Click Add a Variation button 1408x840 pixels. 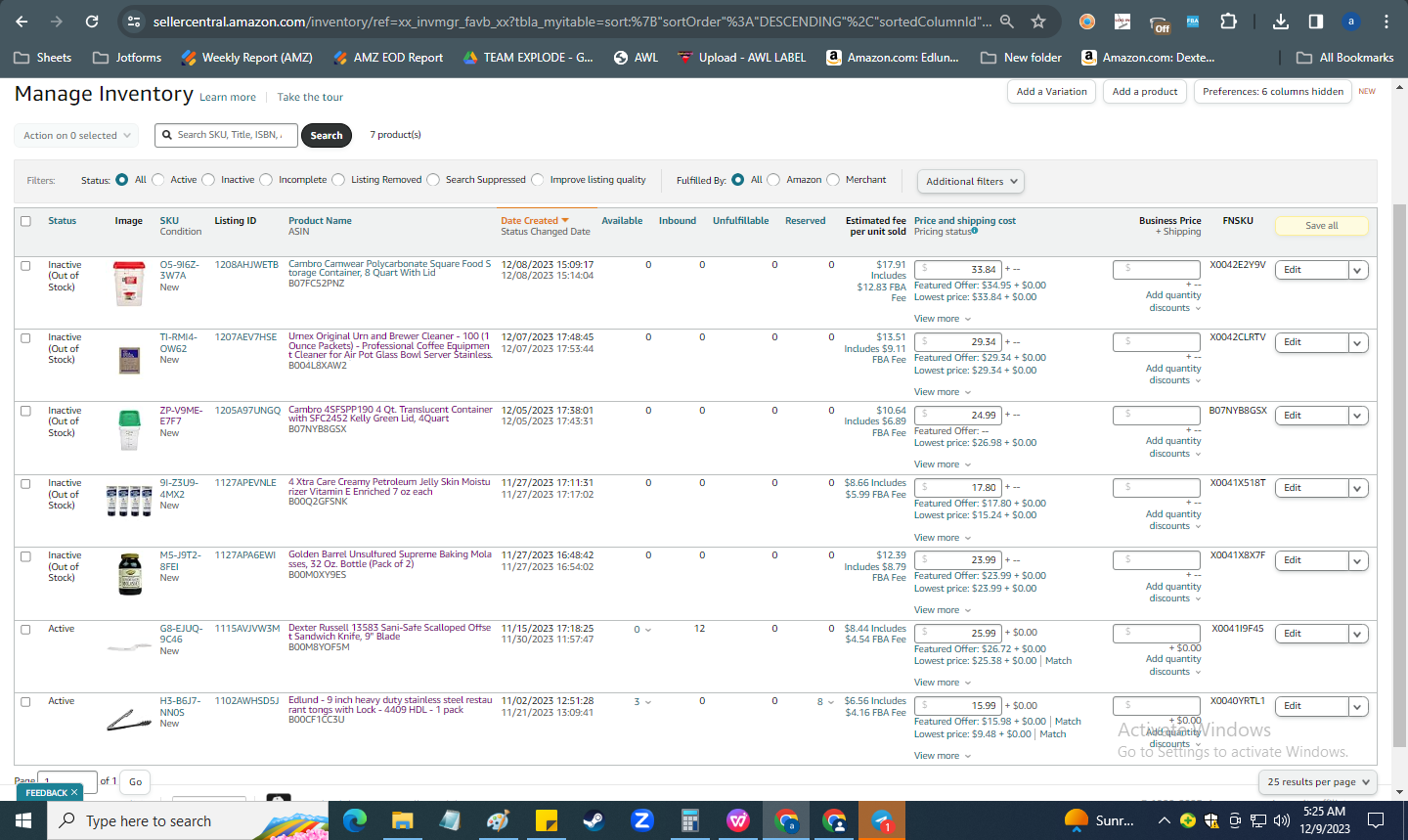tap(1051, 92)
